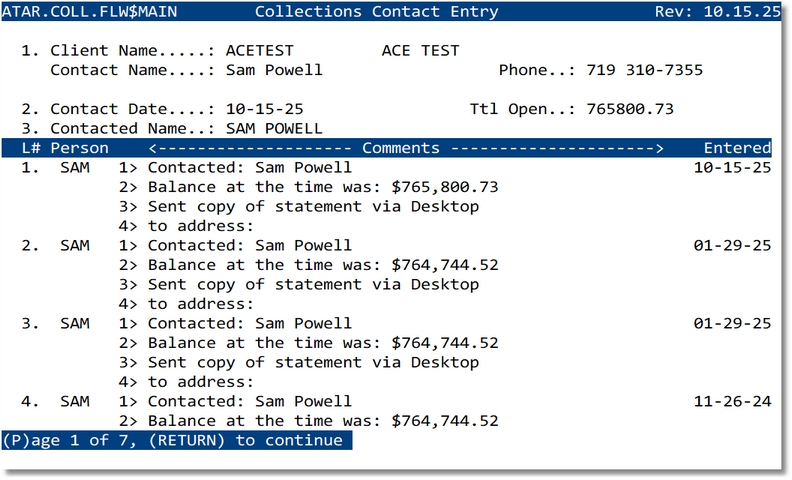This screenshot has width=792, height=480.
Task: Click the ACE TEST client description
Action: click(420, 51)
